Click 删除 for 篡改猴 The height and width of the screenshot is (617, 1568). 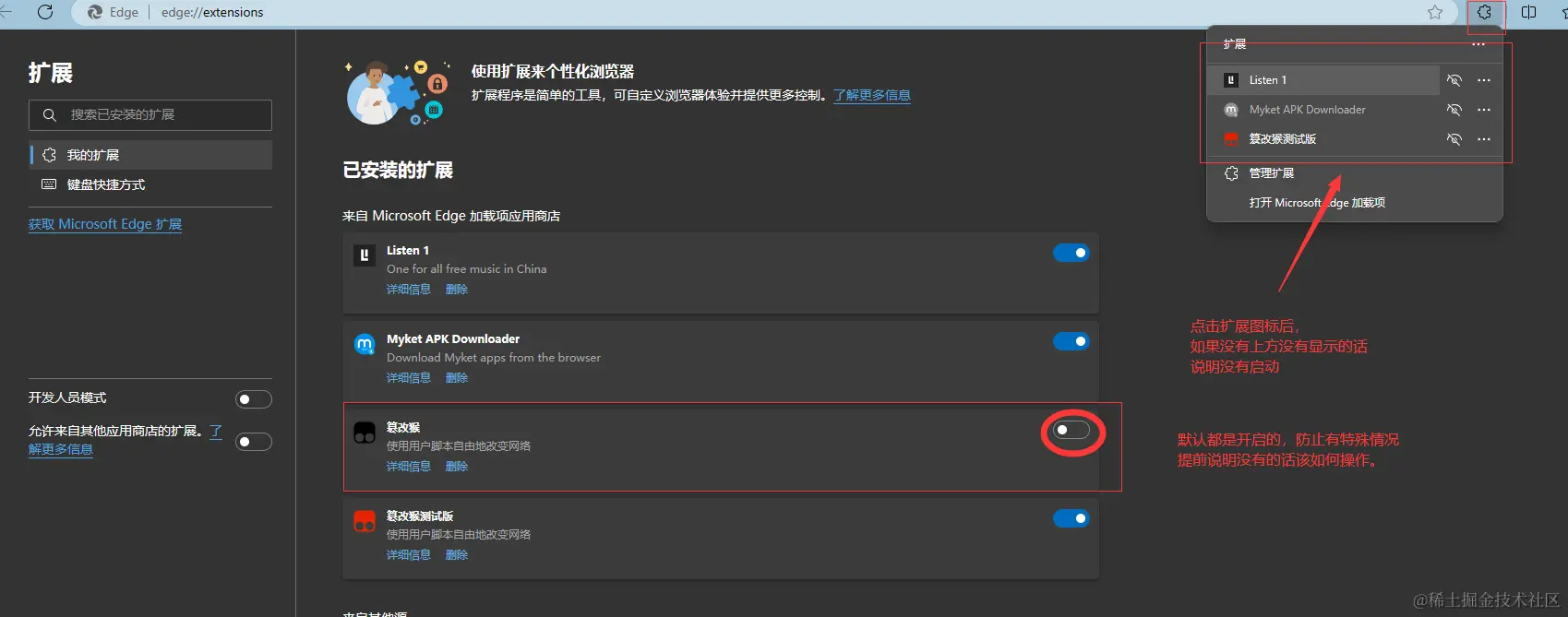pos(457,467)
